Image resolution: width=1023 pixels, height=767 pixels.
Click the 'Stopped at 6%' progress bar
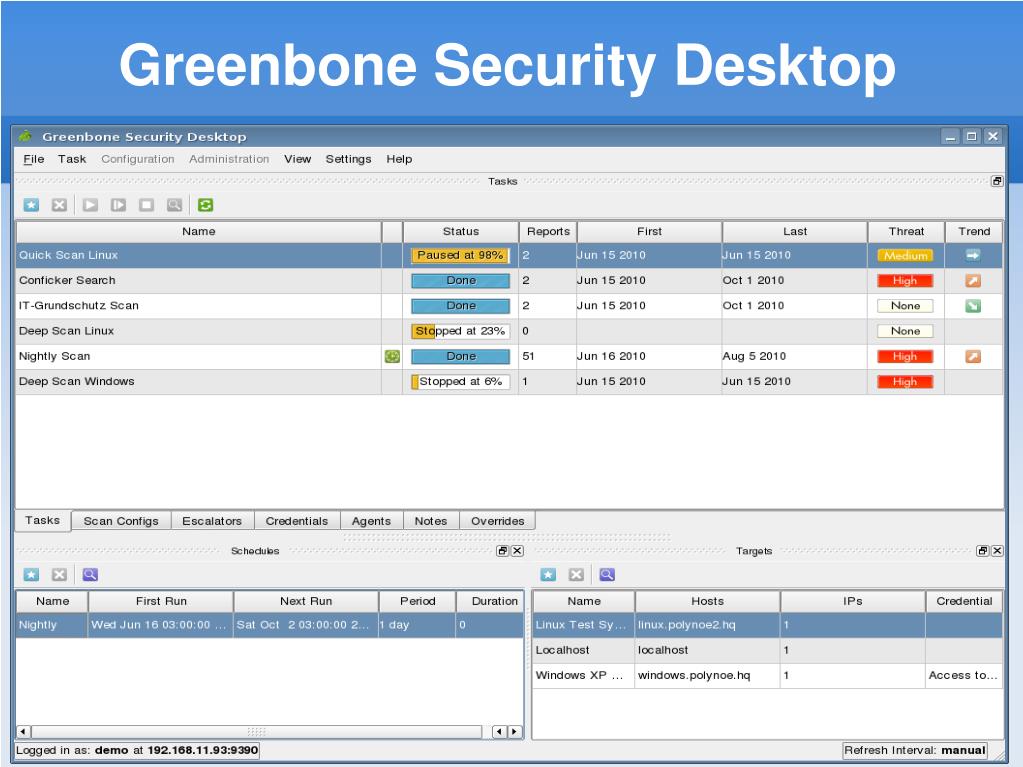(461, 382)
